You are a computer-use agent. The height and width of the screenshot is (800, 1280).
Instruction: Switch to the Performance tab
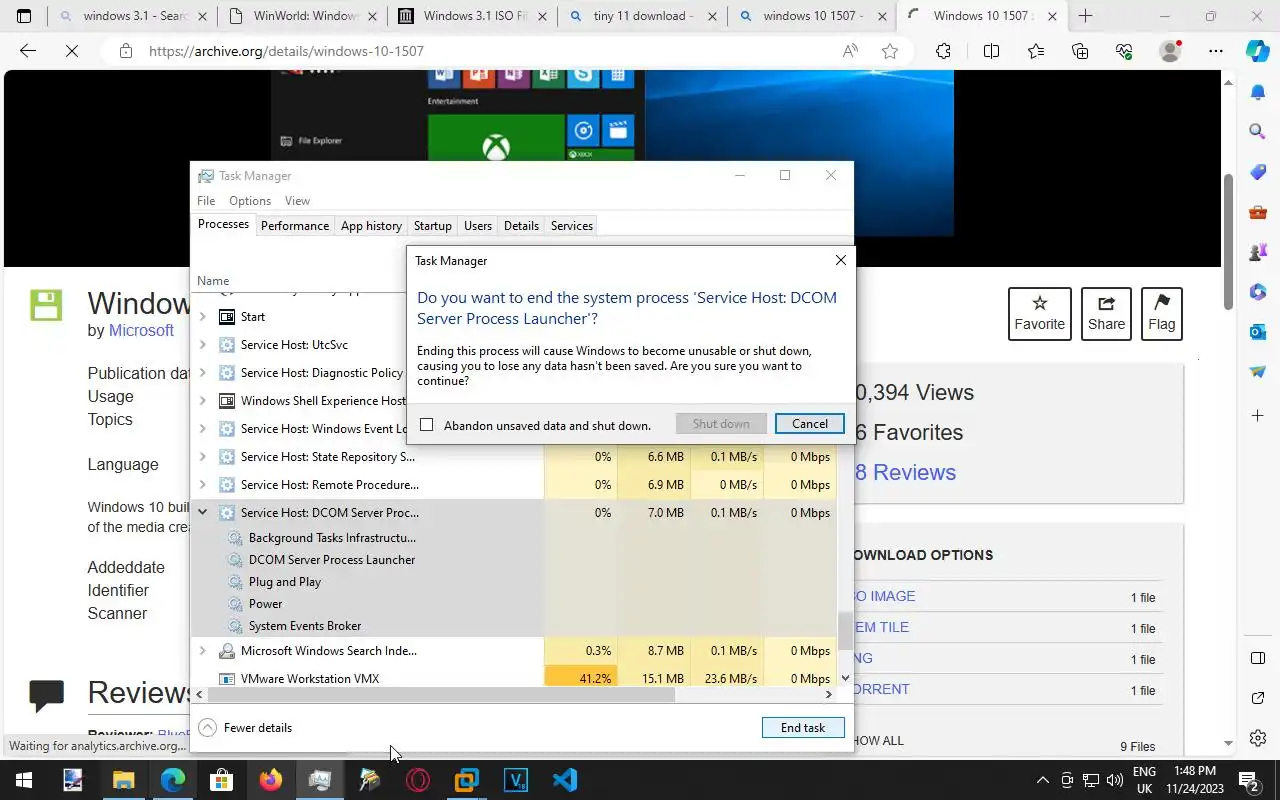[295, 226]
